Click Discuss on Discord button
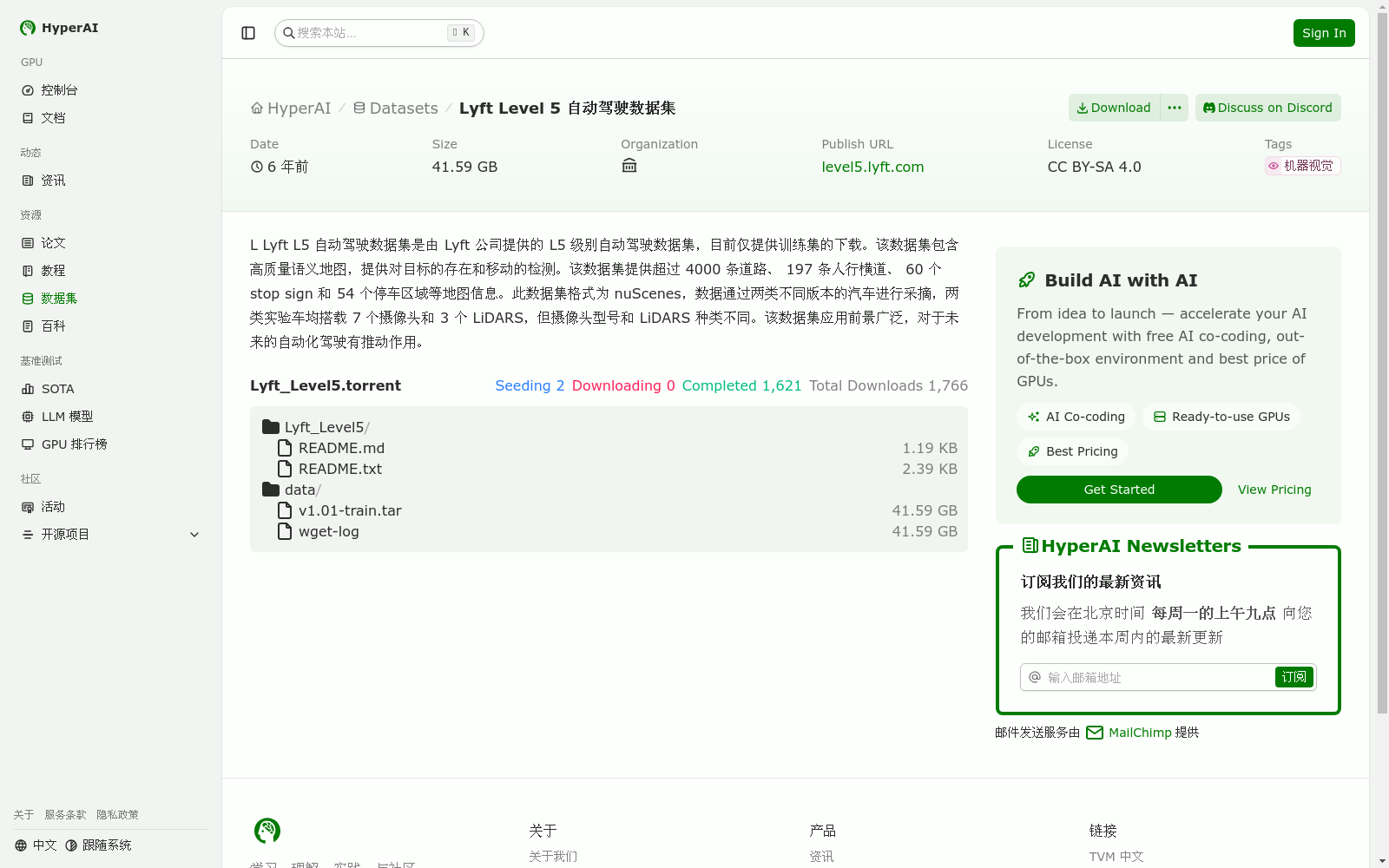This screenshot has height=868, width=1389. click(1267, 108)
